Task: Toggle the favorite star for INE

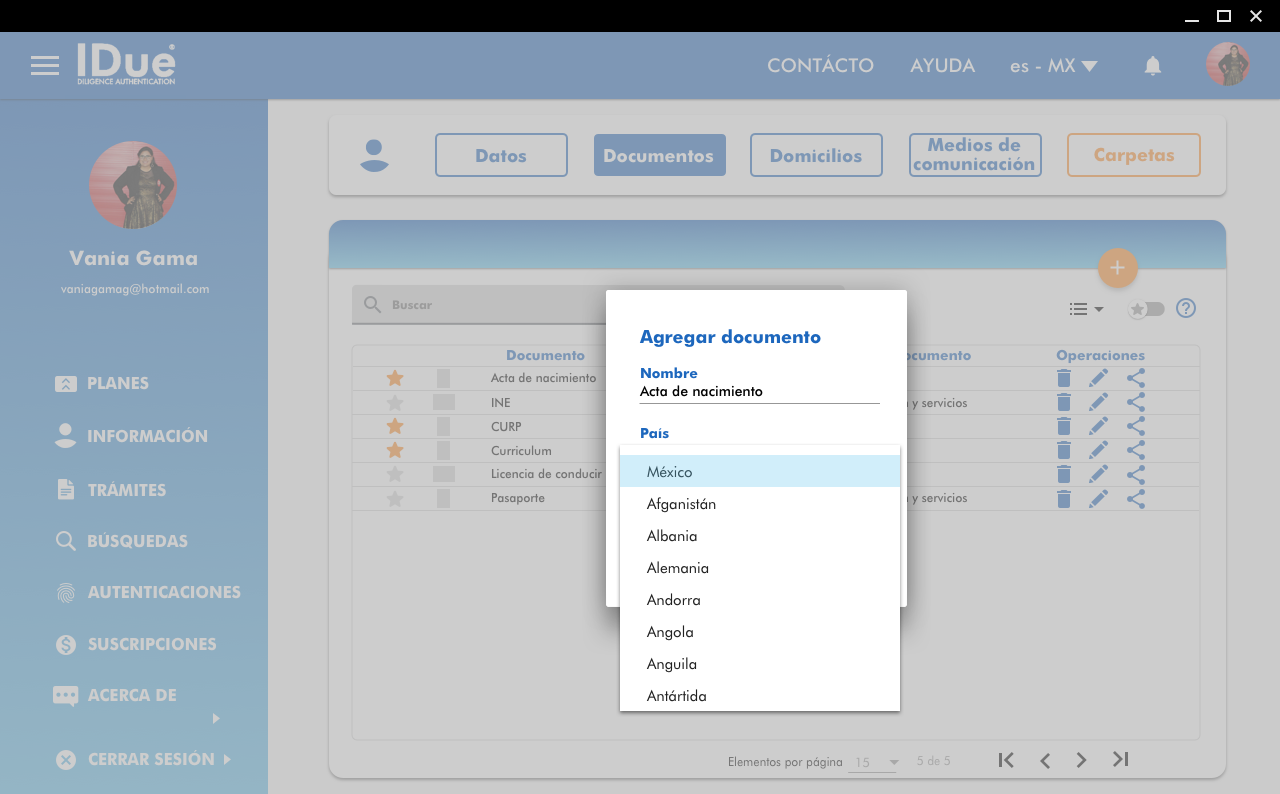Action: click(395, 403)
